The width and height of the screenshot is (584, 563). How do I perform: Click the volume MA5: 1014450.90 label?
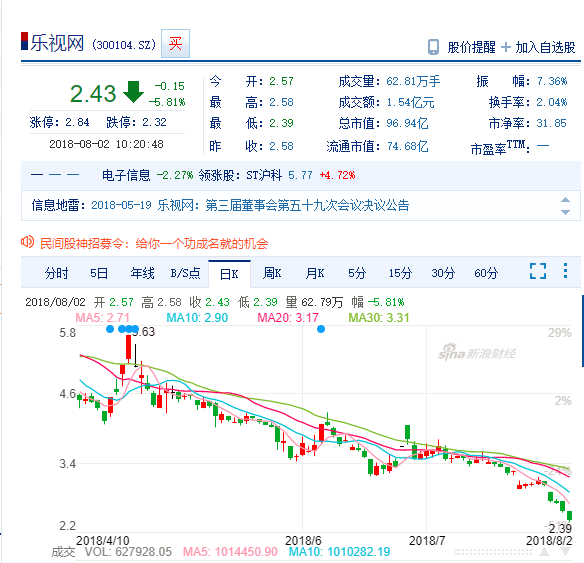coord(230,551)
